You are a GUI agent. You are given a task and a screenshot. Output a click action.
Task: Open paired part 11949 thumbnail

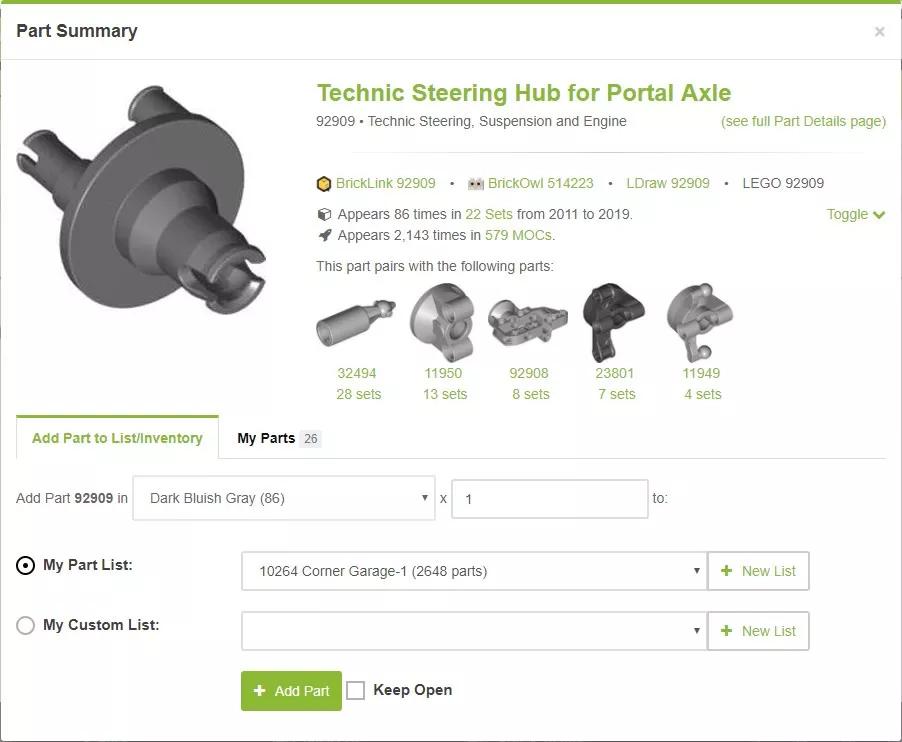(700, 322)
